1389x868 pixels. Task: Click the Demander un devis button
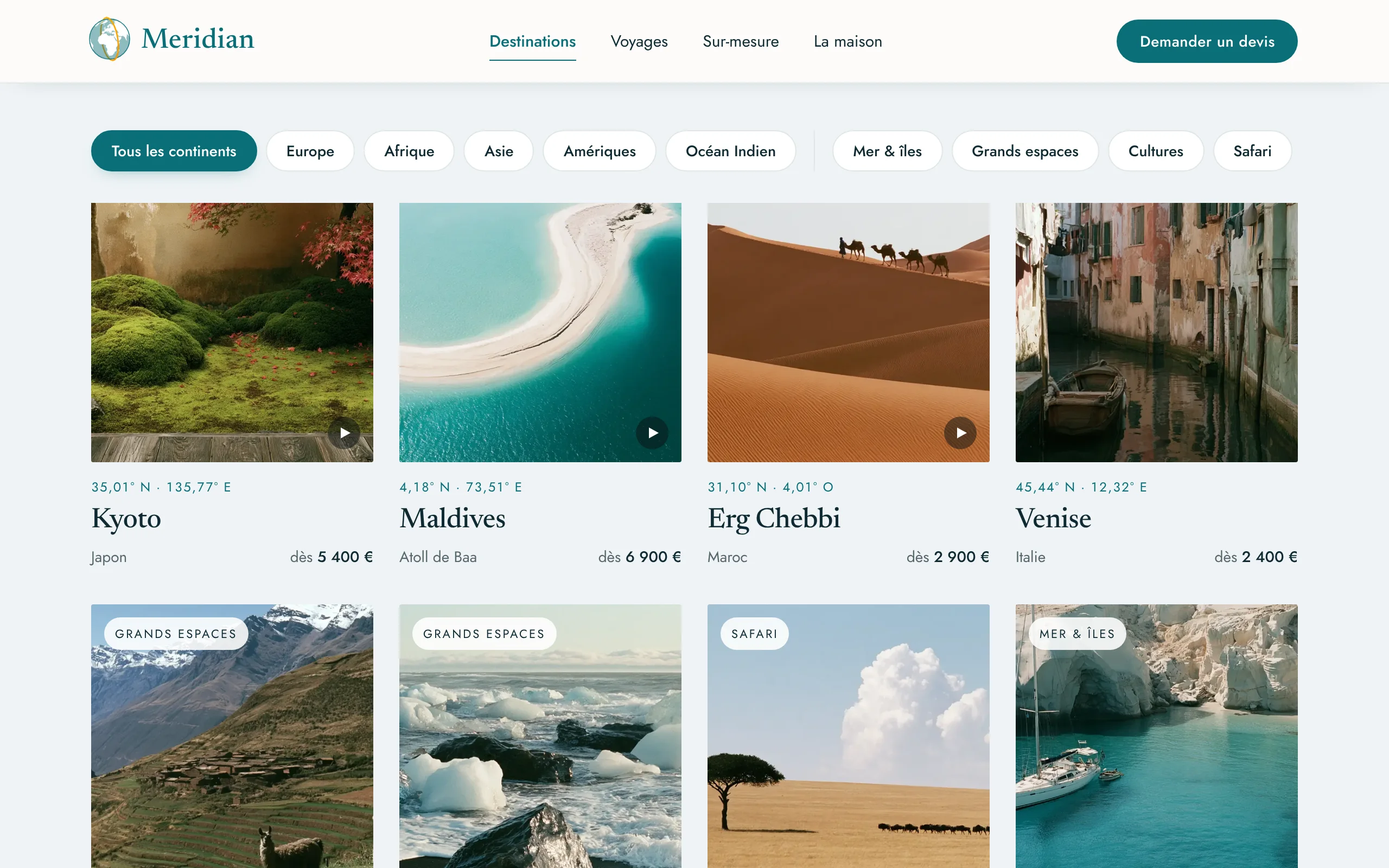click(1207, 41)
